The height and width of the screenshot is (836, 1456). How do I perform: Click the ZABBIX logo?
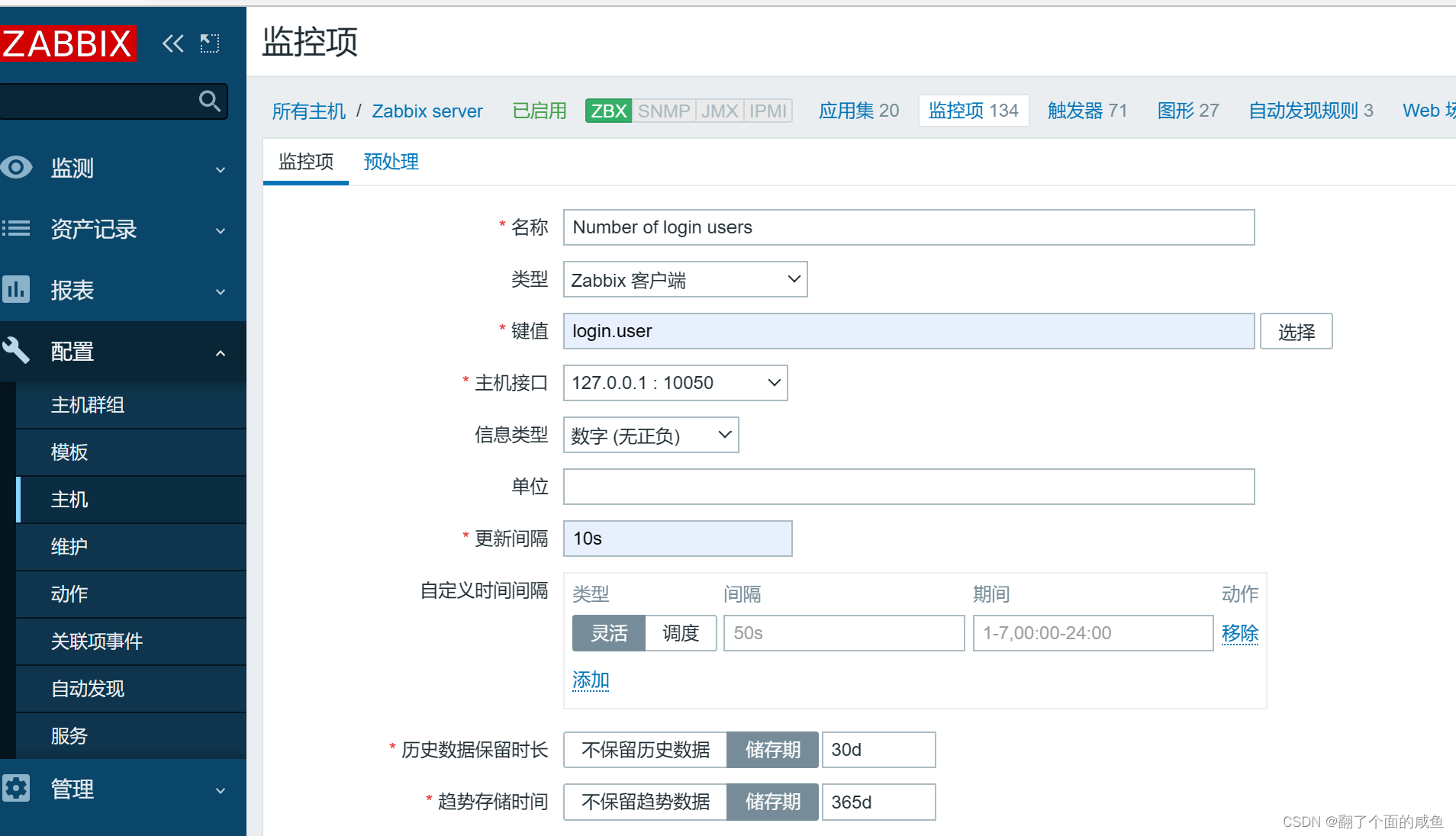(x=67, y=43)
